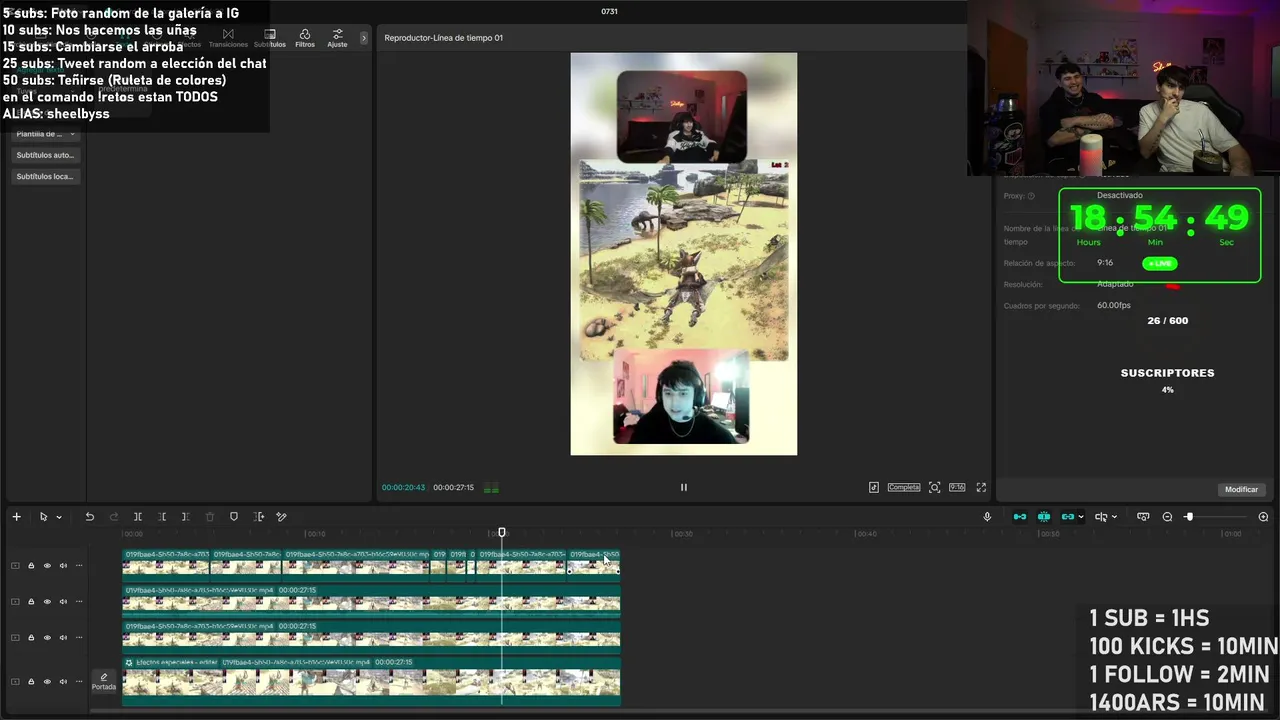The width and height of the screenshot is (1280, 720).
Task: Click the trash delete icon
Action: click(x=209, y=517)
